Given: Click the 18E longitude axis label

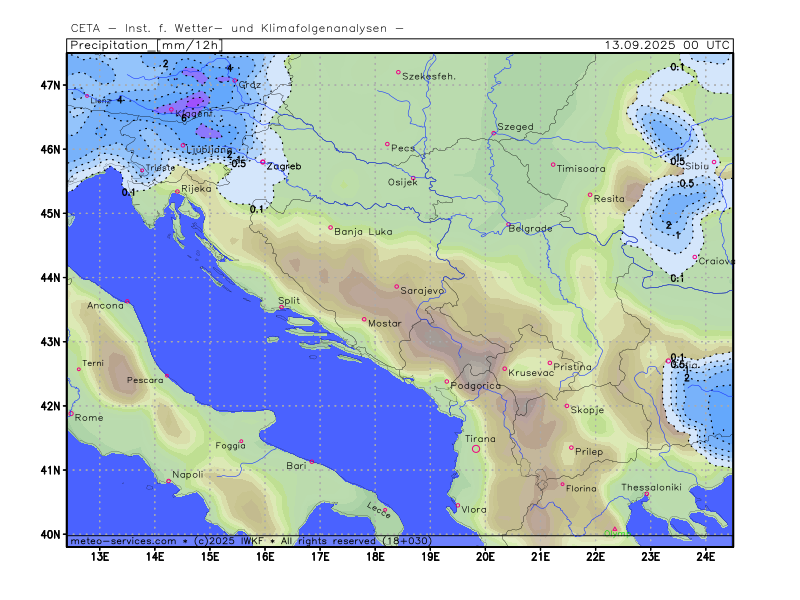Looking at the screenshot, I should point(376,557).
